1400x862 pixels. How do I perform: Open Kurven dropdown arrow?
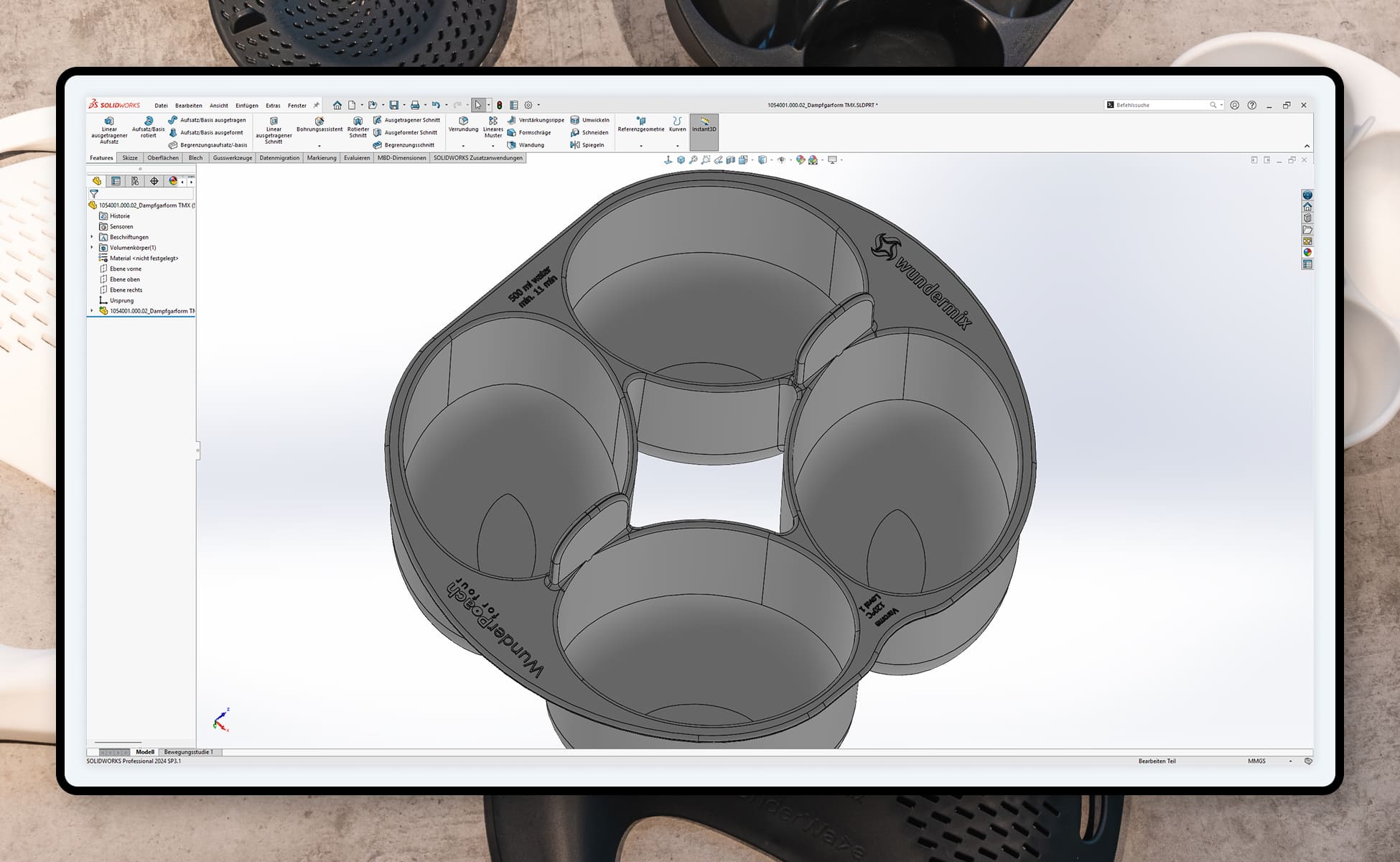pyautogui.click(x=677, y=146)
